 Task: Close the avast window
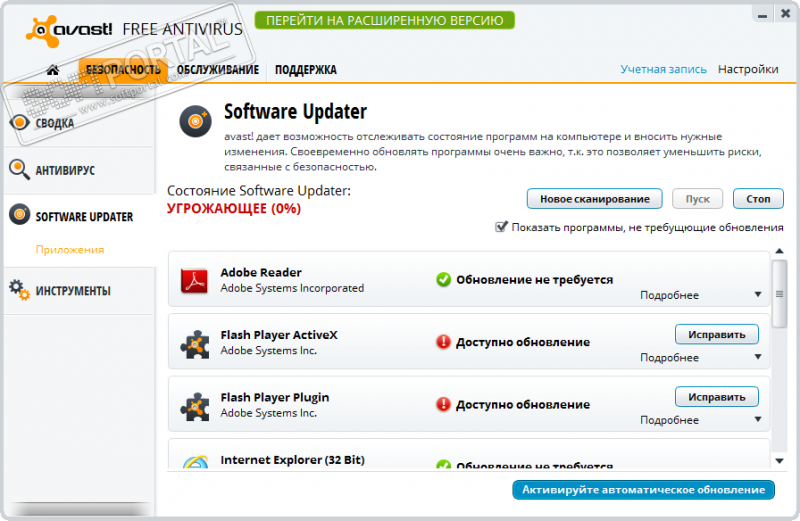pos(786,14)
